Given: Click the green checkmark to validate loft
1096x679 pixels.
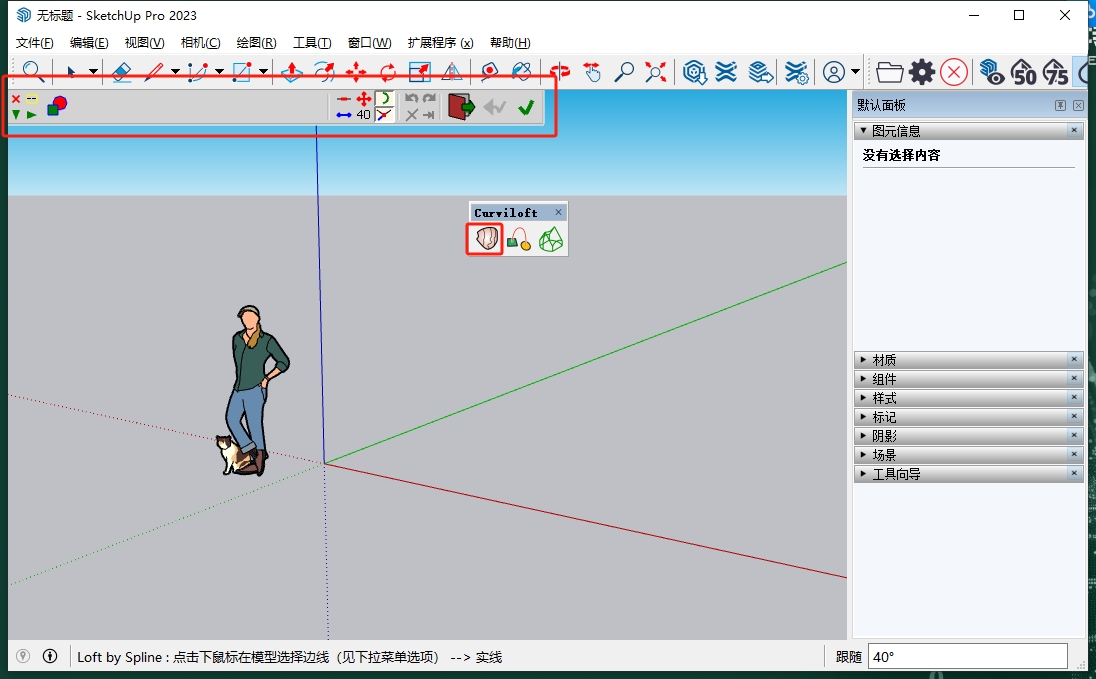Looking at the screenshot, I should tap(526, 107).
